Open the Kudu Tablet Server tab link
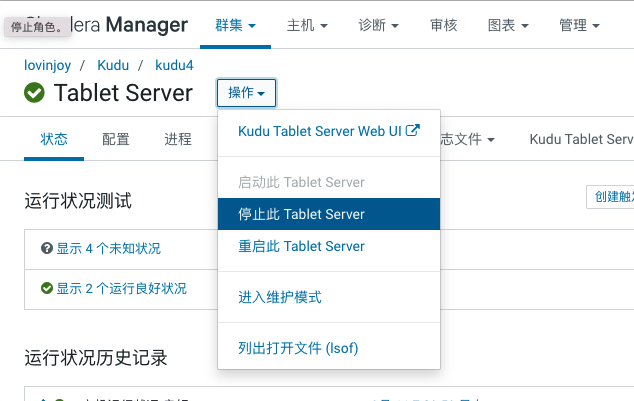 (581, 139)
